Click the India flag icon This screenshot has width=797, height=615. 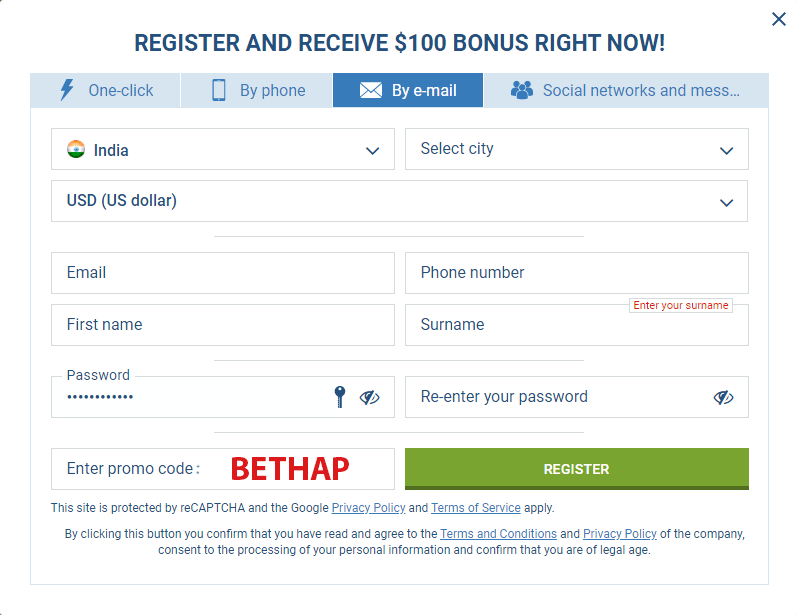coord(76,149)
